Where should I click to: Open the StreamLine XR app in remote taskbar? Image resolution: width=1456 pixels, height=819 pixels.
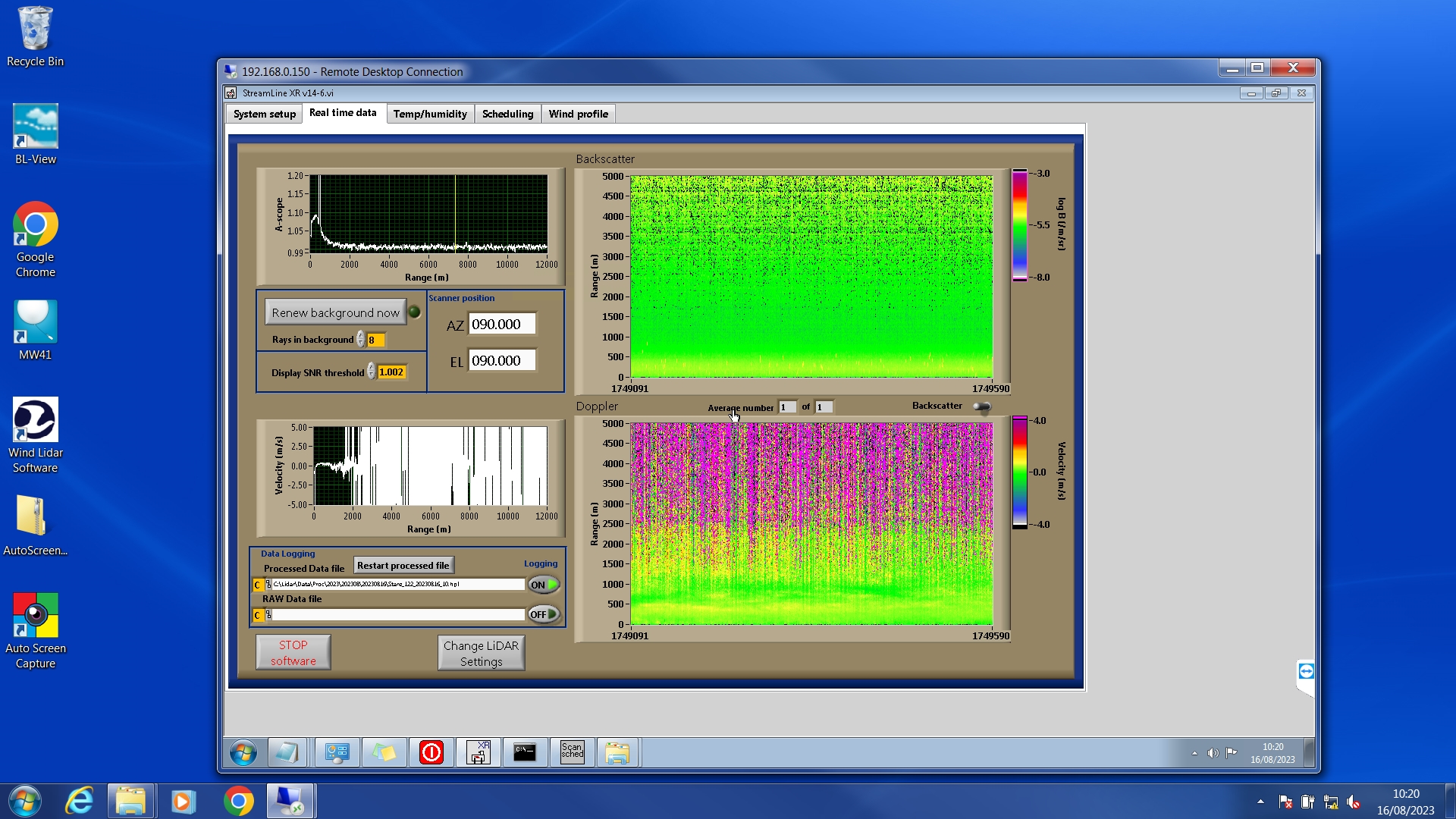click(x=479, y=752)
